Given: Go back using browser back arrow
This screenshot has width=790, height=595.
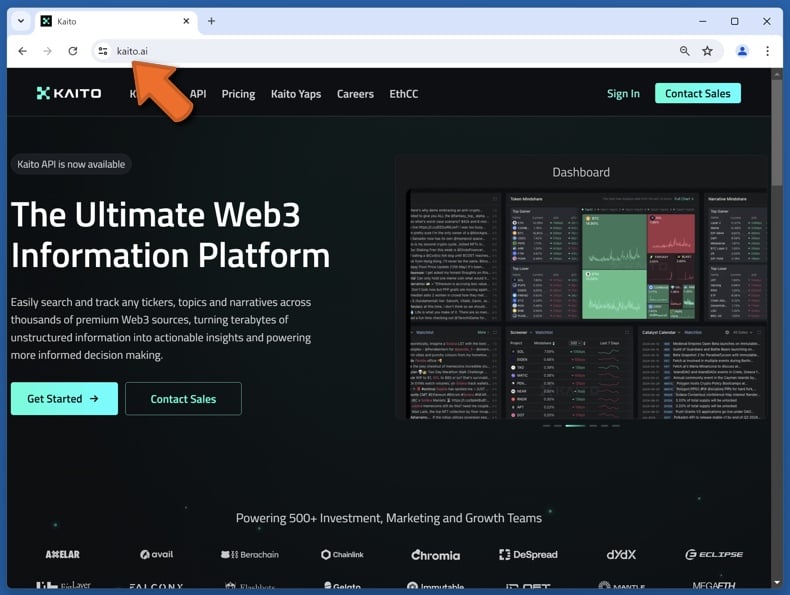Looking at the screenshot, I should tap(22, 51).
